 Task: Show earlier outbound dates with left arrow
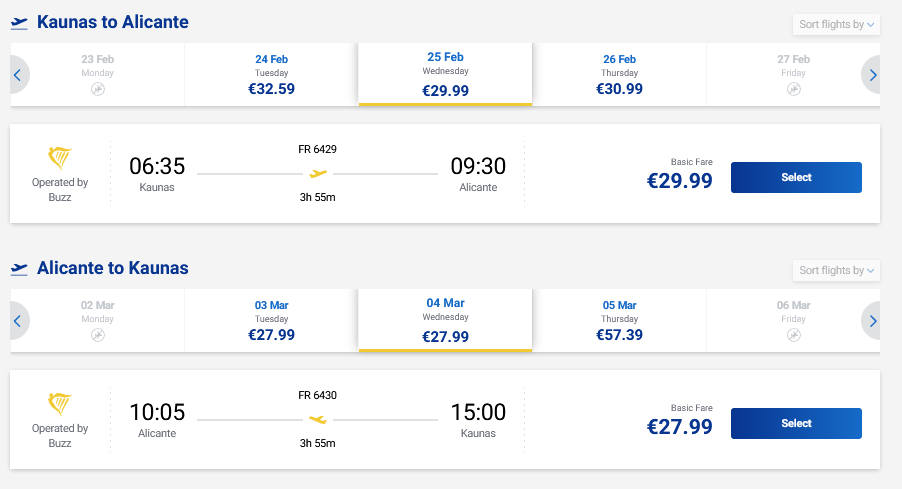tap(17, 75)
